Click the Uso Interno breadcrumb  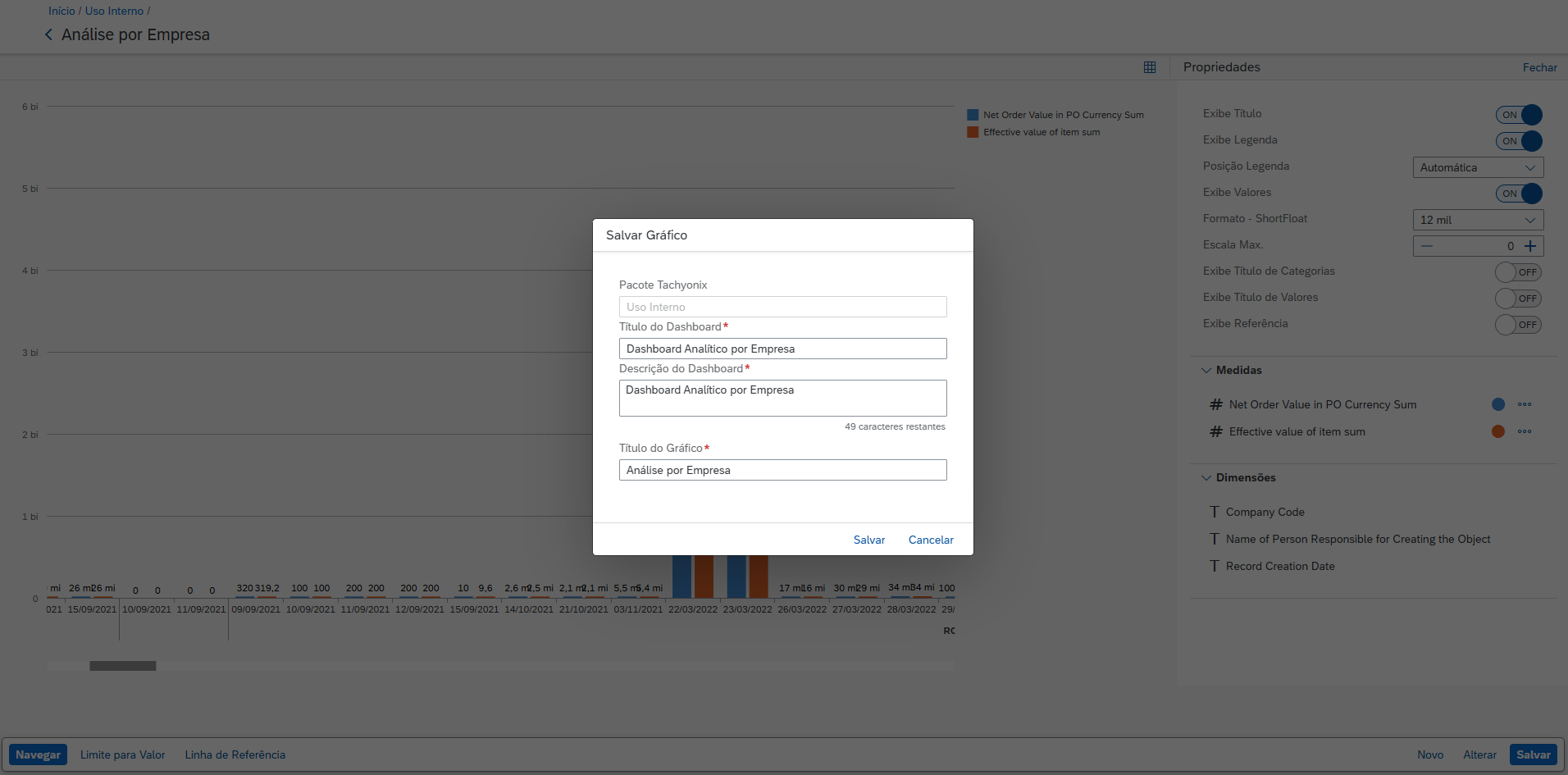114,11
